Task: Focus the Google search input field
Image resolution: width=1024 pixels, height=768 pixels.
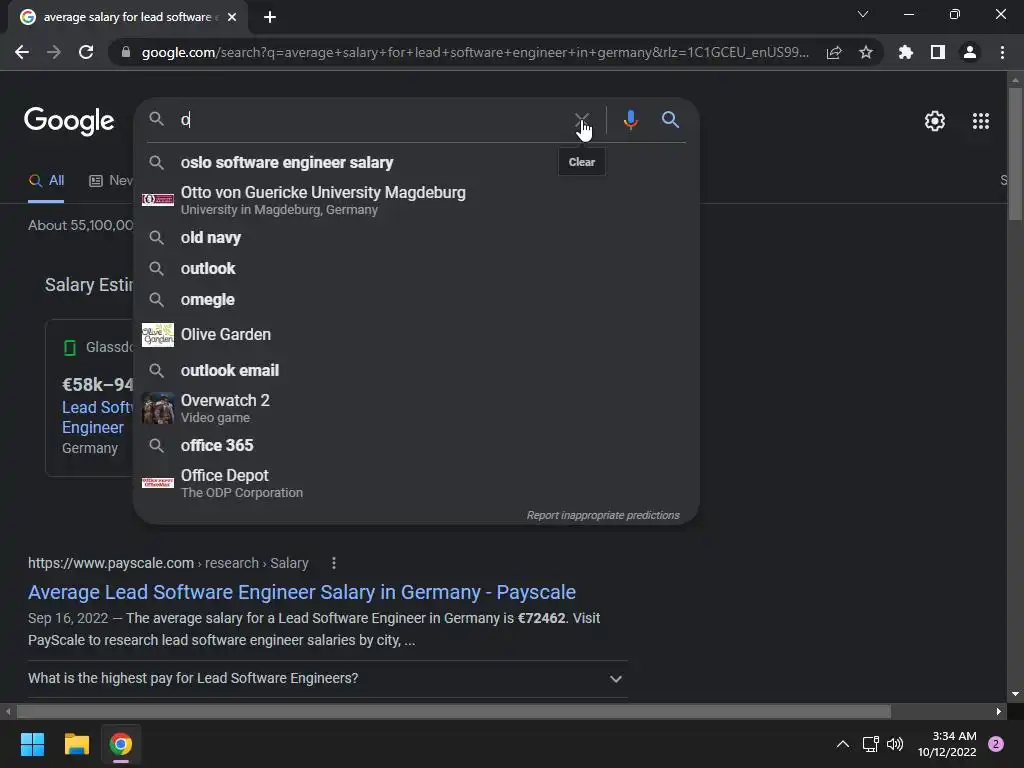Action: 372,120
